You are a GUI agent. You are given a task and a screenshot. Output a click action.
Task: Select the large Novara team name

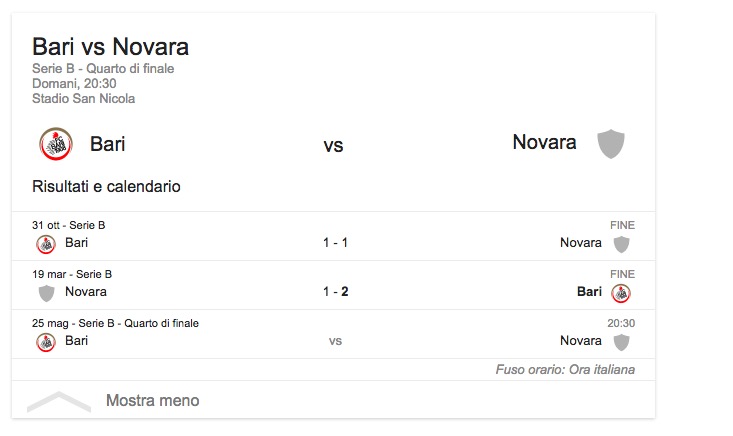(x=544, y=142)
